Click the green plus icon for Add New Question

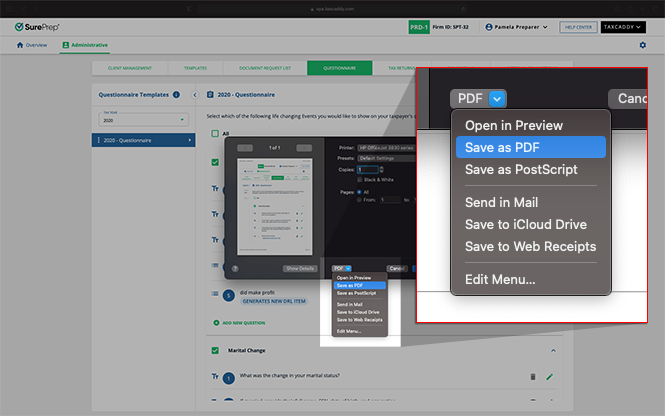pos(216,323)
